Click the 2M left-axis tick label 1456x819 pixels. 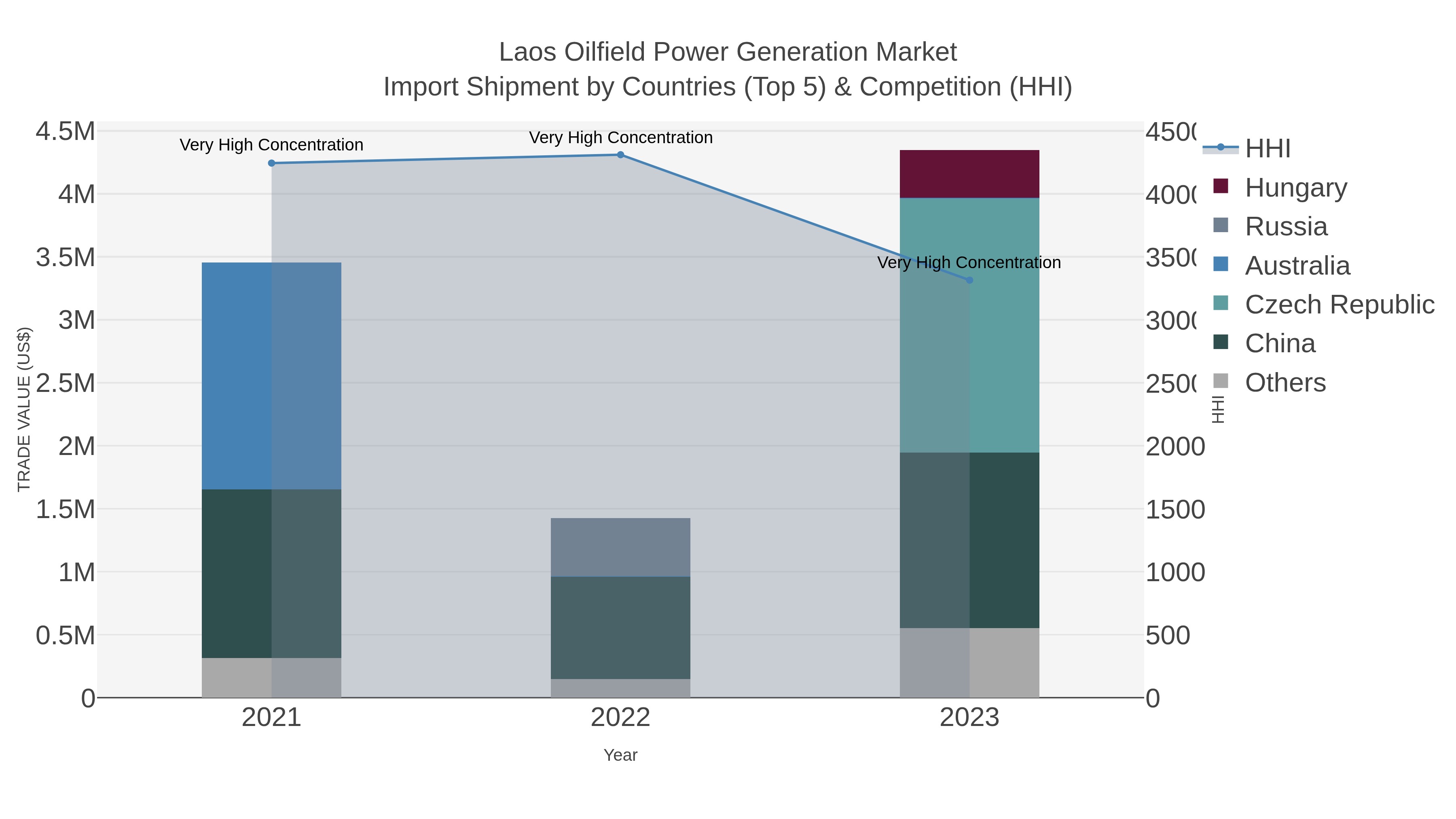tap(77, 446)
